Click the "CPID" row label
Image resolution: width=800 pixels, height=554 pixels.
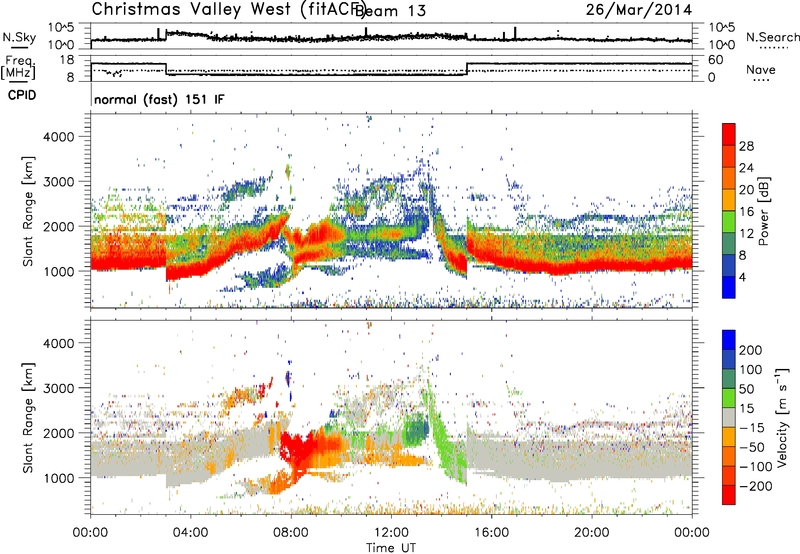coord(22,95)
